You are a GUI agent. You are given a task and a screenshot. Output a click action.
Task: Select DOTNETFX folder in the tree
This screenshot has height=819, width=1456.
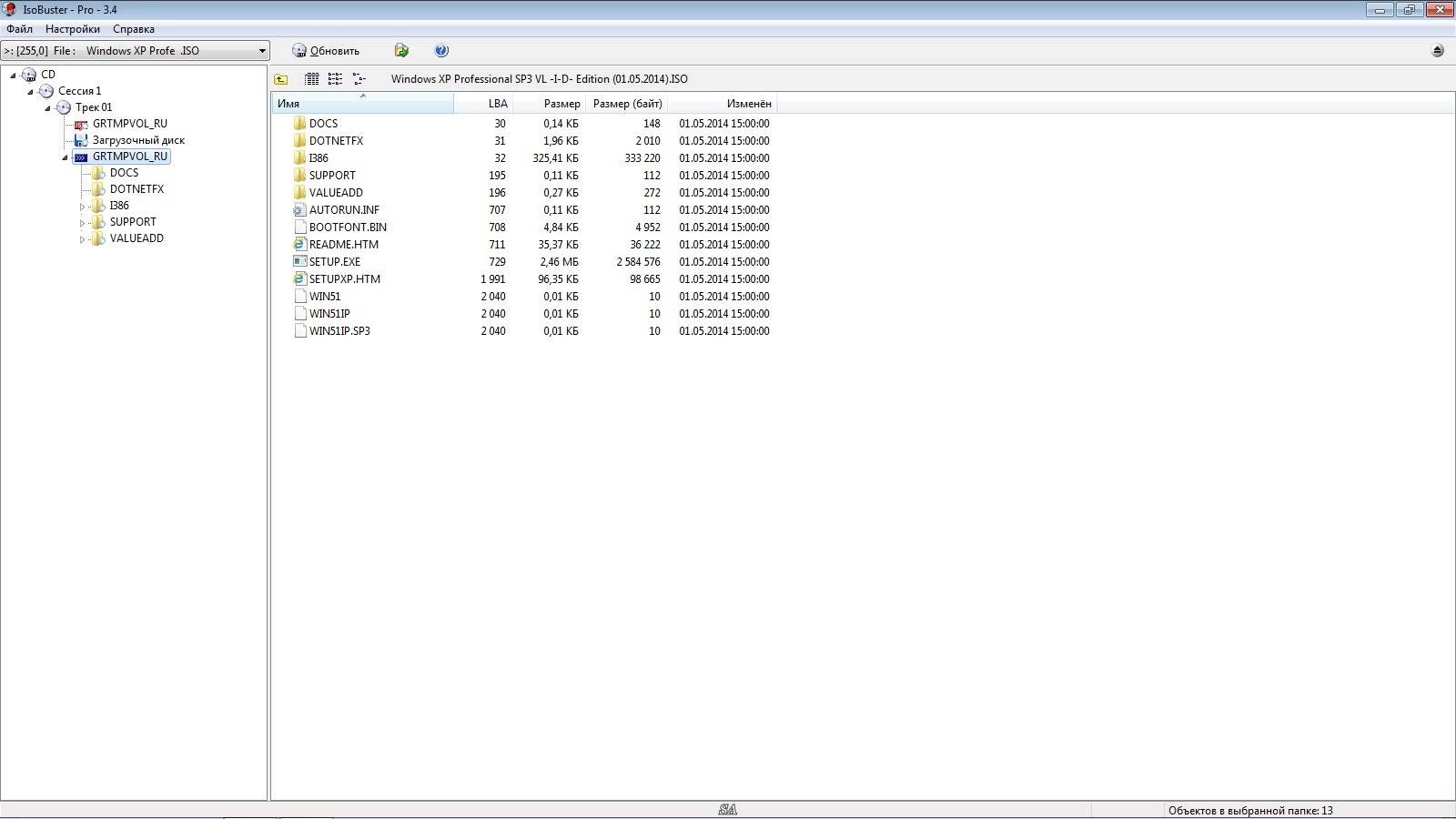click(136, 189)
